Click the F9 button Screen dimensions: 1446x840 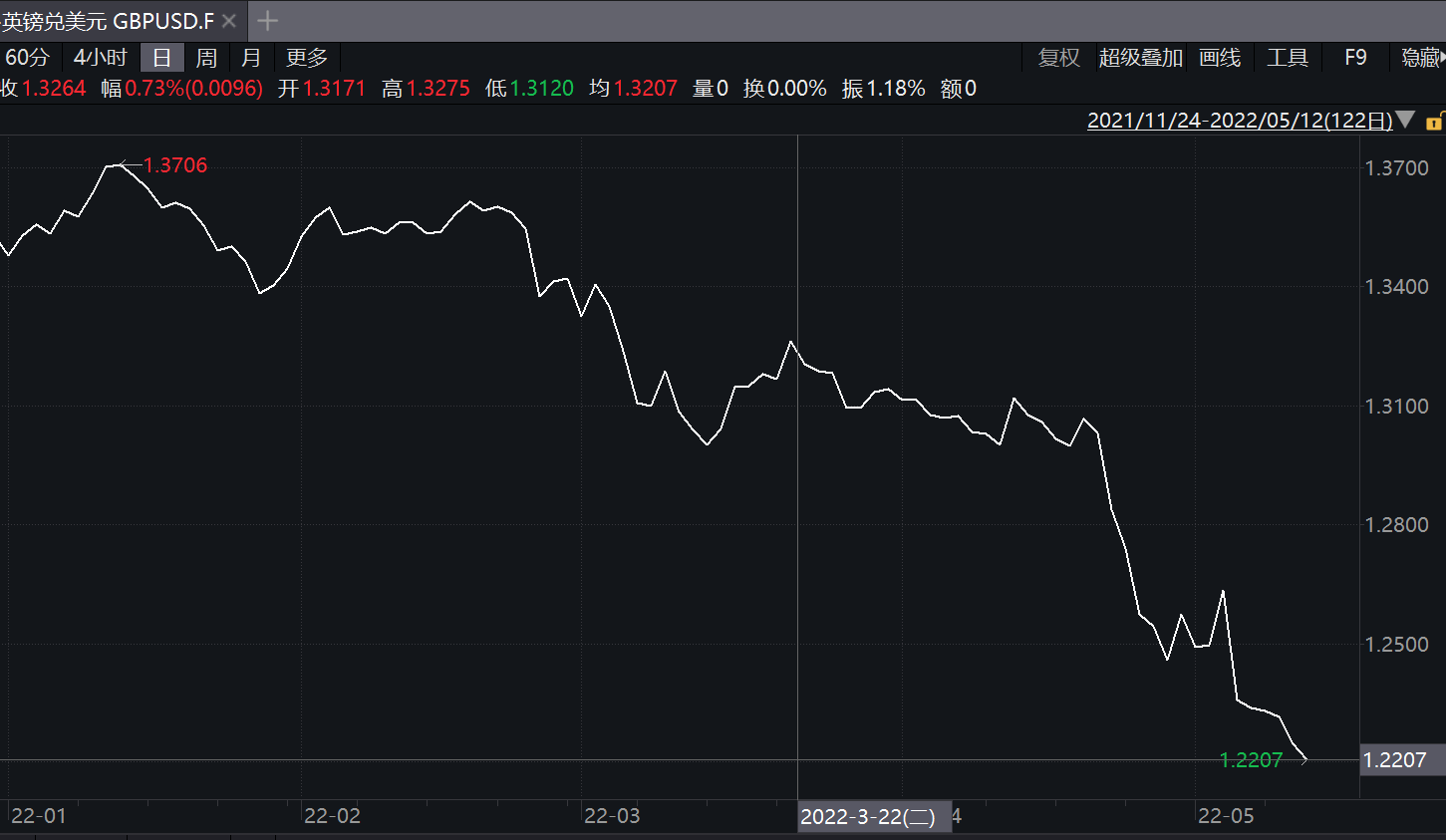coord(1355,58)
